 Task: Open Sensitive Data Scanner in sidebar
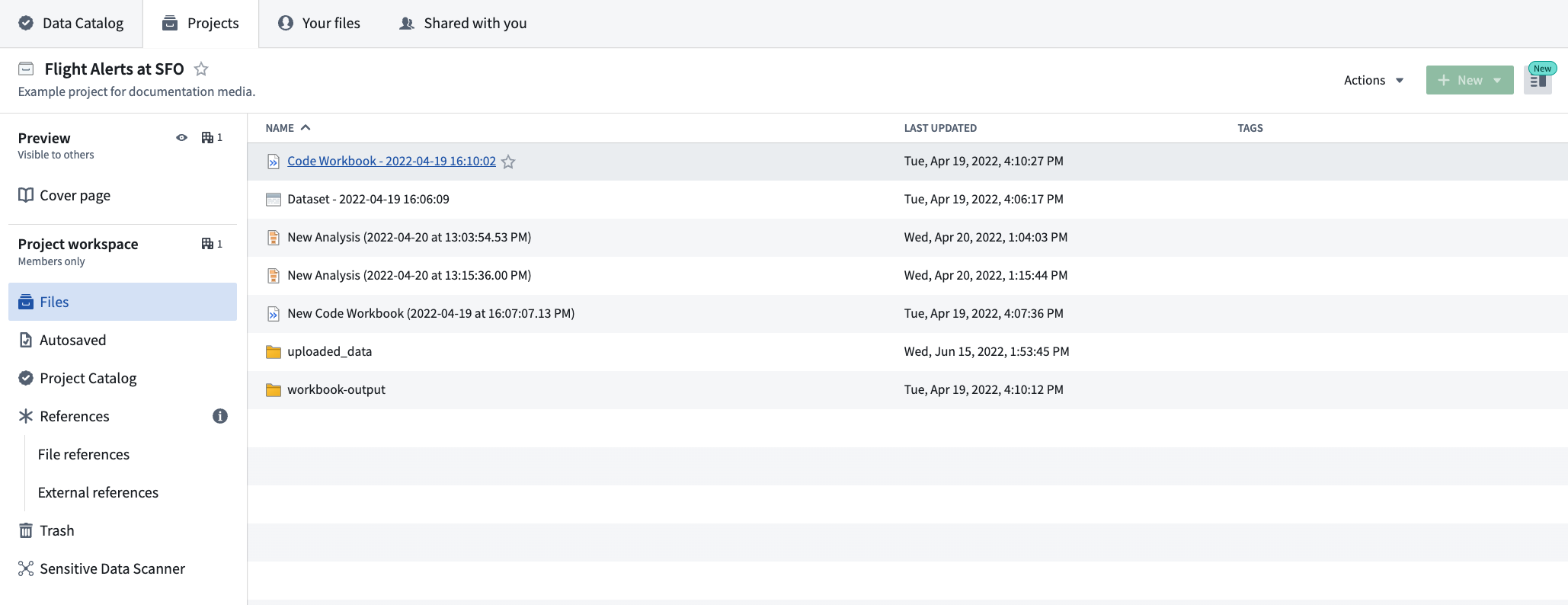click(123, 568)
